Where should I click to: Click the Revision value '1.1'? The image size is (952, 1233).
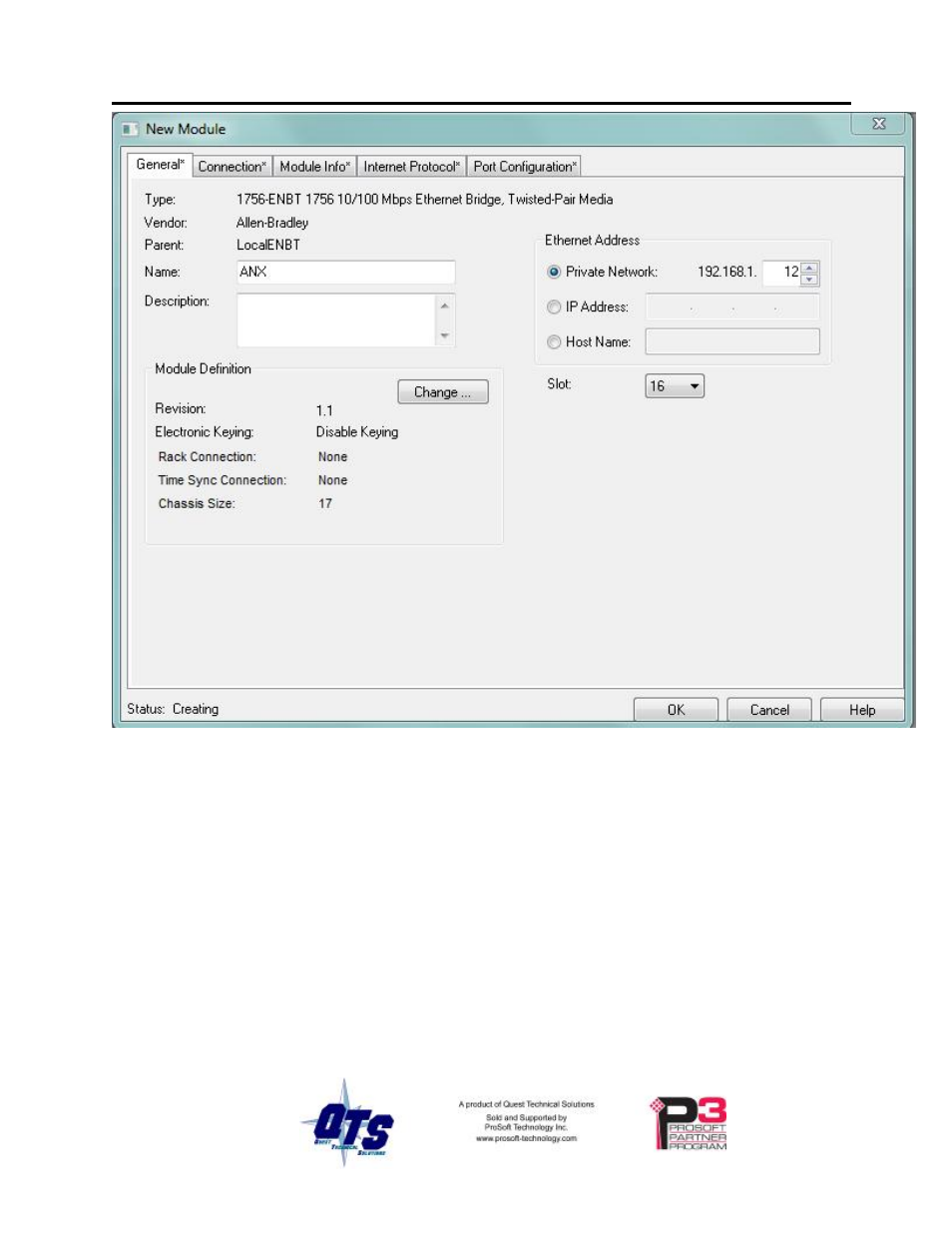pyautogui.click(x=324, y=410)
